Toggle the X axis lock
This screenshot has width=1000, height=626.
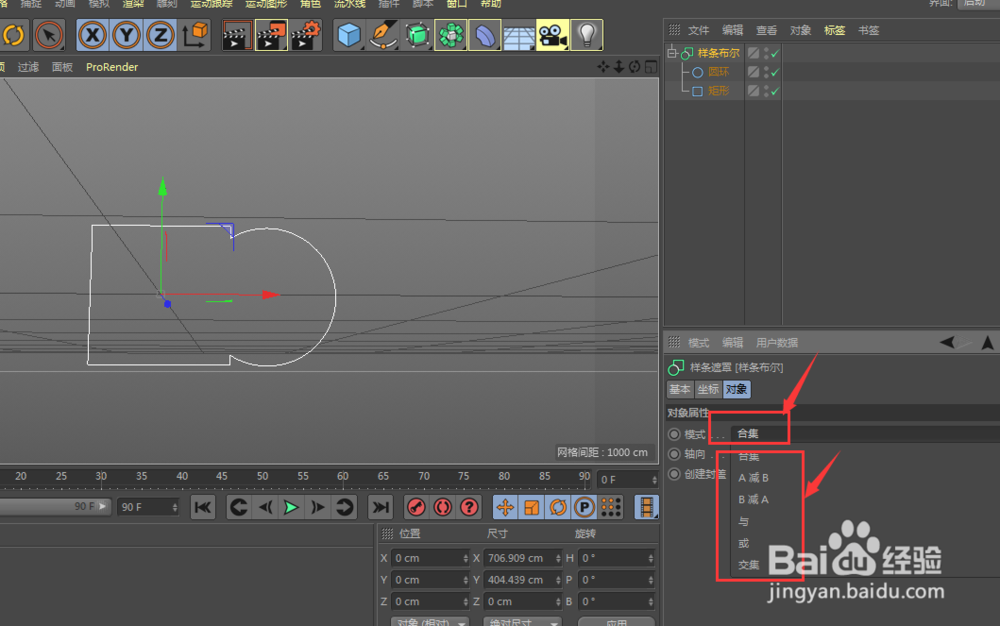point(93,36)
